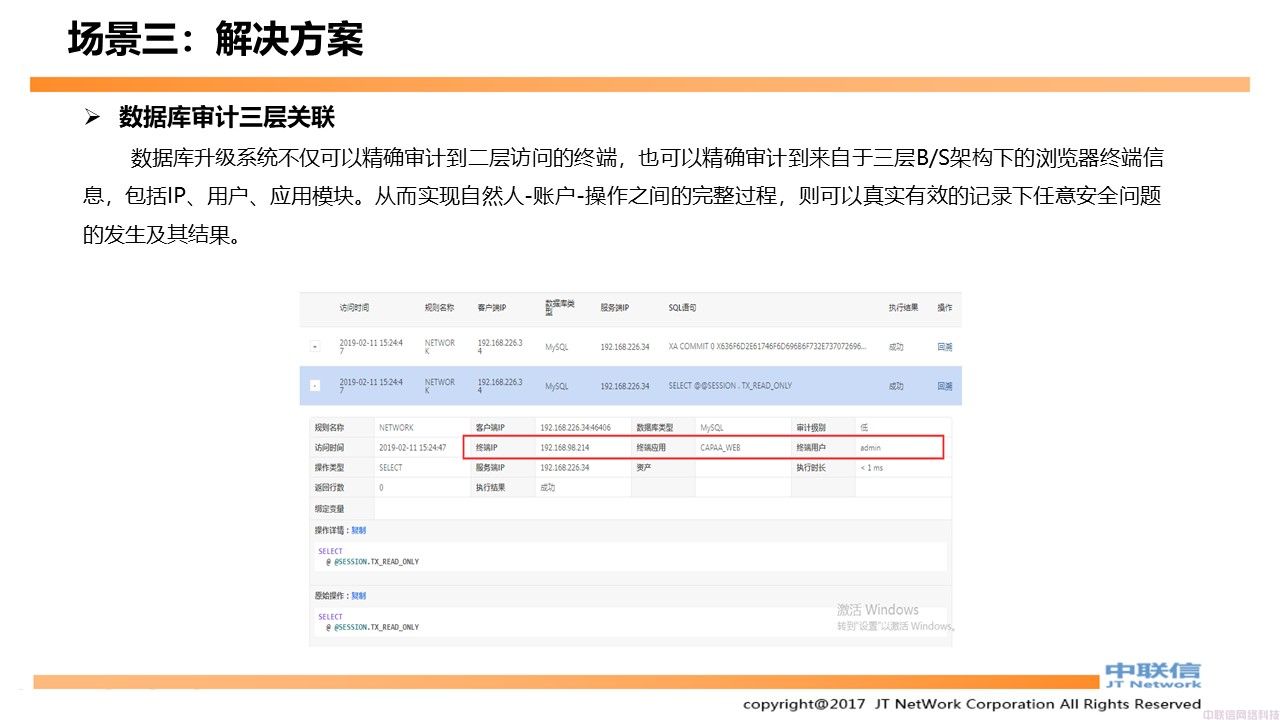Click terminal IP value 192.168.98.214
Screen dimensions: 1280x720
coord(564,448)
